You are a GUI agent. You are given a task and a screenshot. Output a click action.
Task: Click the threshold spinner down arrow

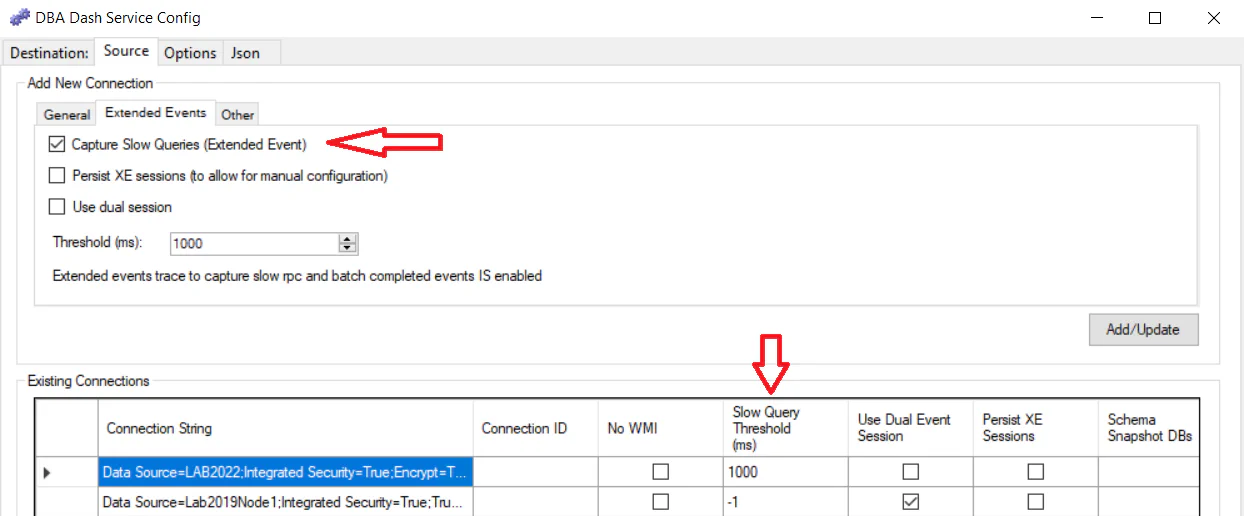coord(347,248)
